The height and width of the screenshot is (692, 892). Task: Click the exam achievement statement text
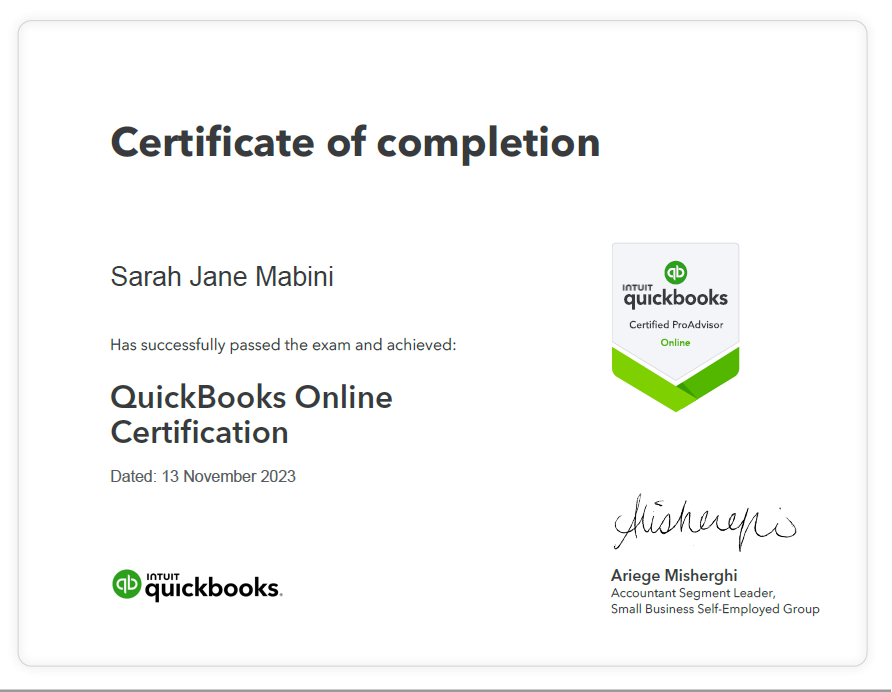282,344
